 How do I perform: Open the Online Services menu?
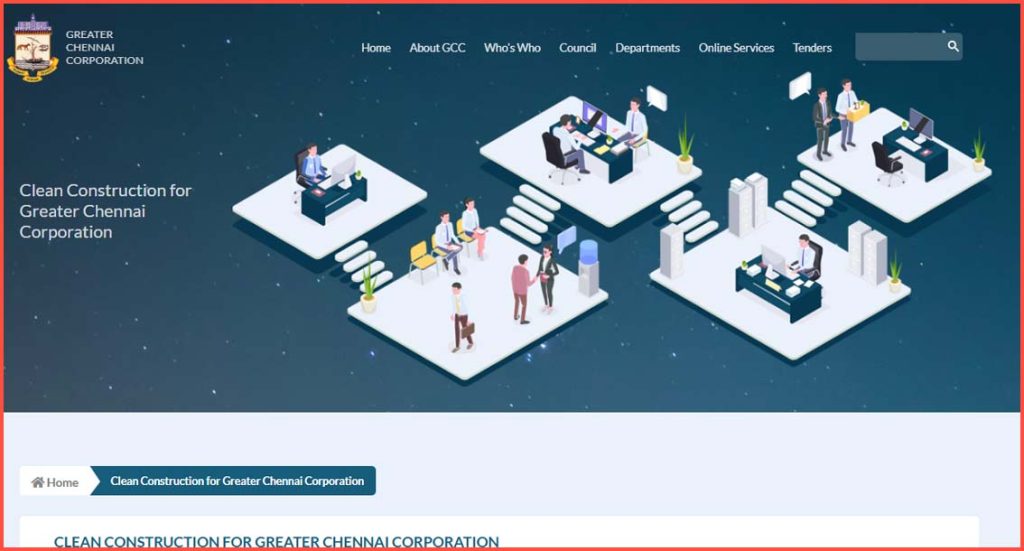pos(736,48)
